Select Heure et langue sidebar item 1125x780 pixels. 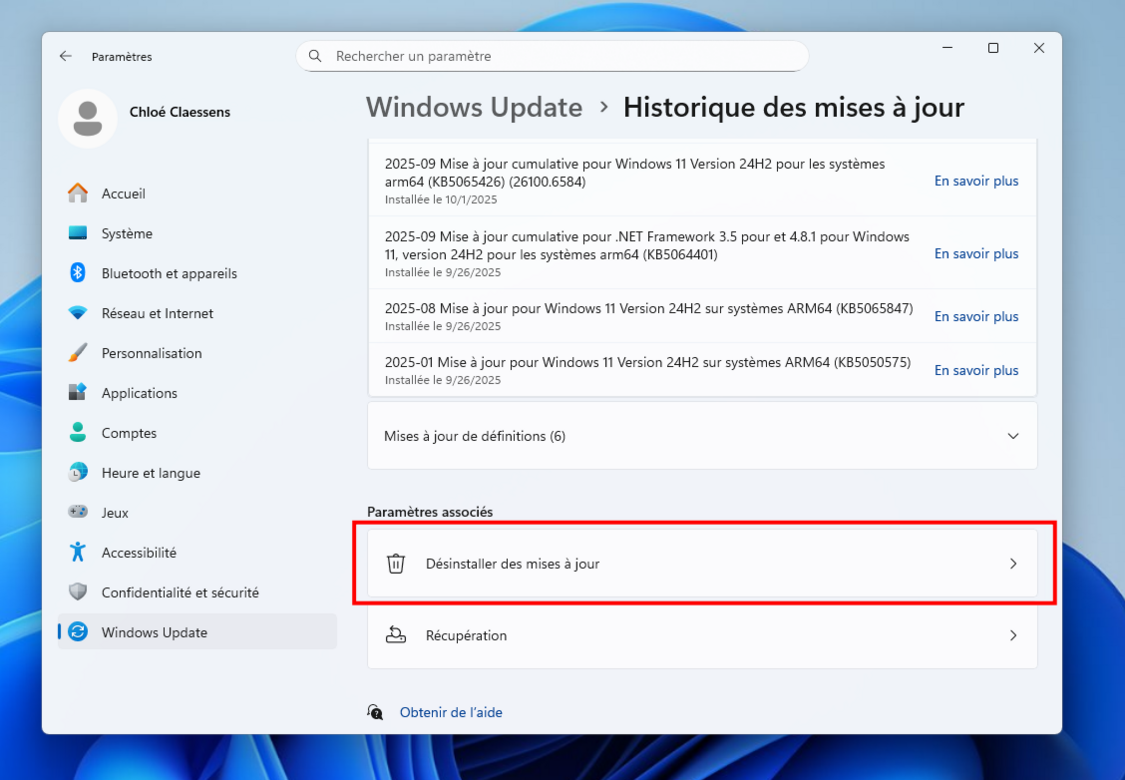150,473
